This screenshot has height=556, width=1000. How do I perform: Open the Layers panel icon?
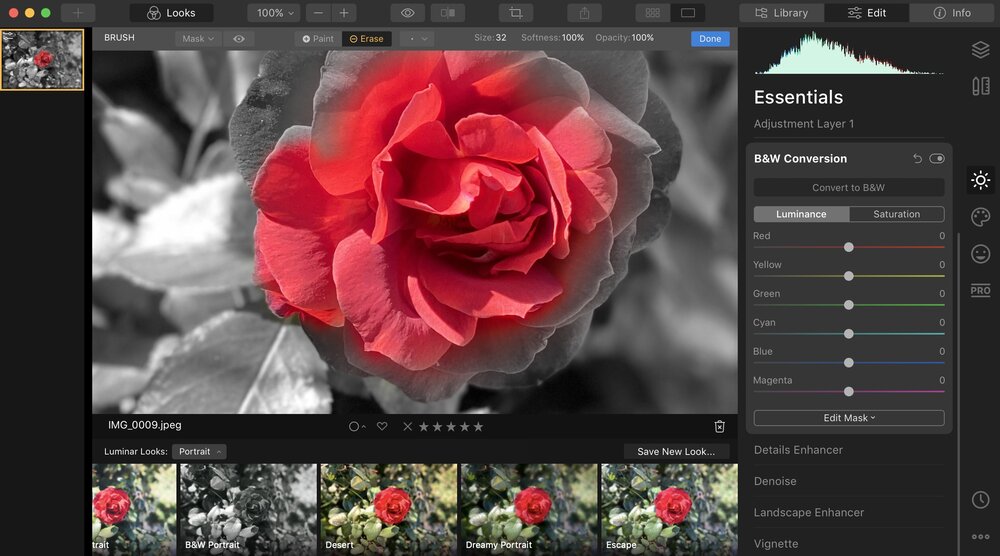point(980,50)
